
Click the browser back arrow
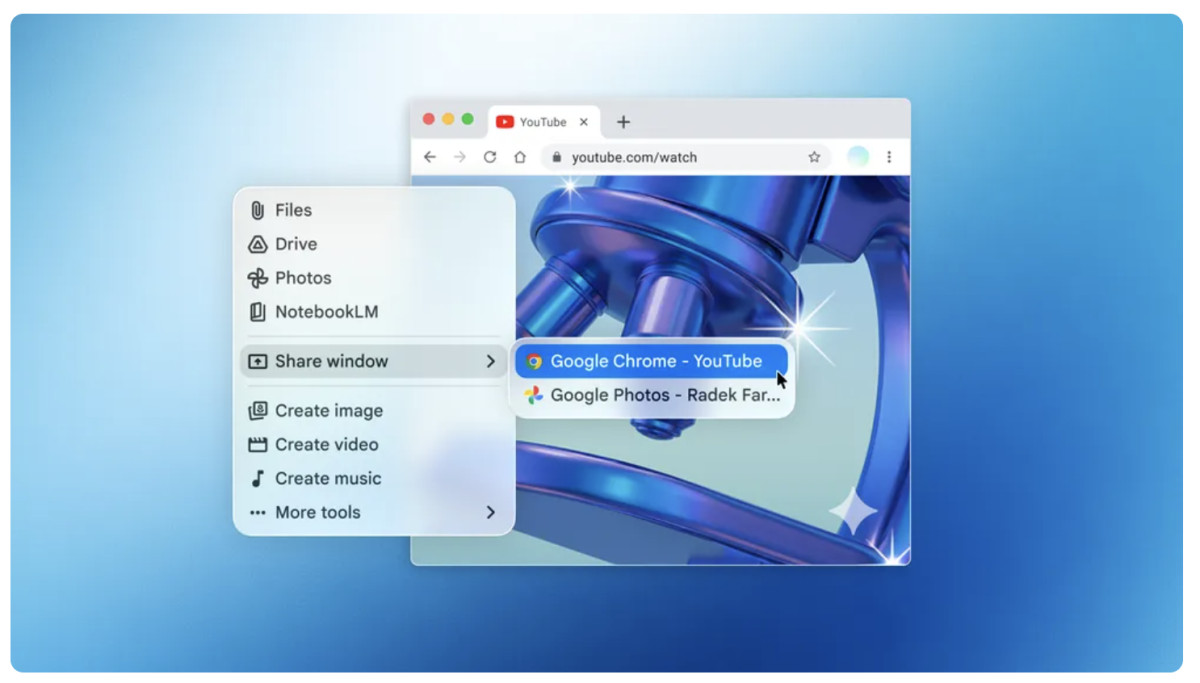click(430, 157)
